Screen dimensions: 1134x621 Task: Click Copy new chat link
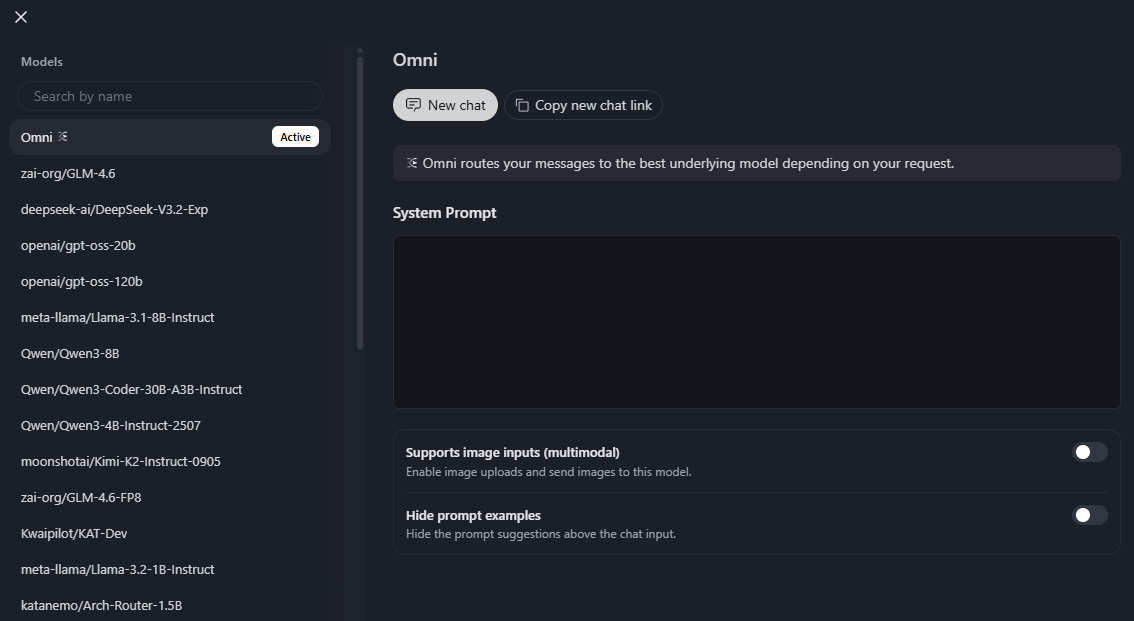click(583, 104)
